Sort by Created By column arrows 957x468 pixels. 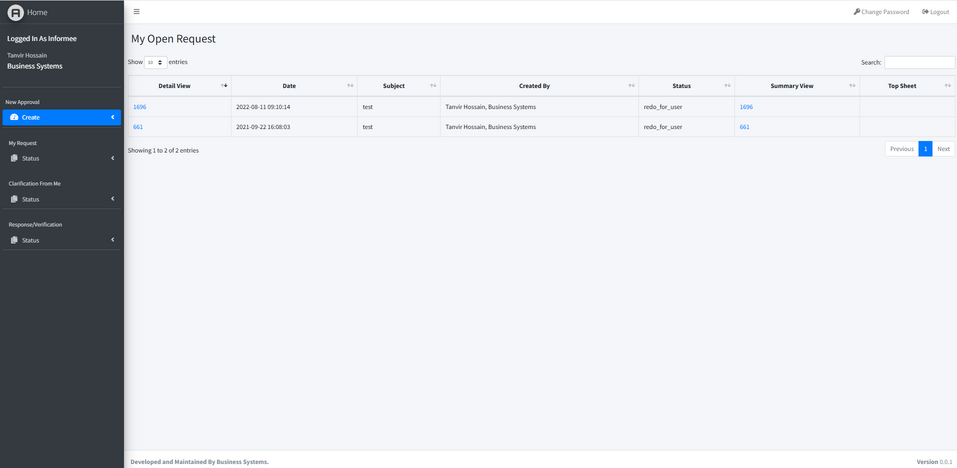(632, 86)
